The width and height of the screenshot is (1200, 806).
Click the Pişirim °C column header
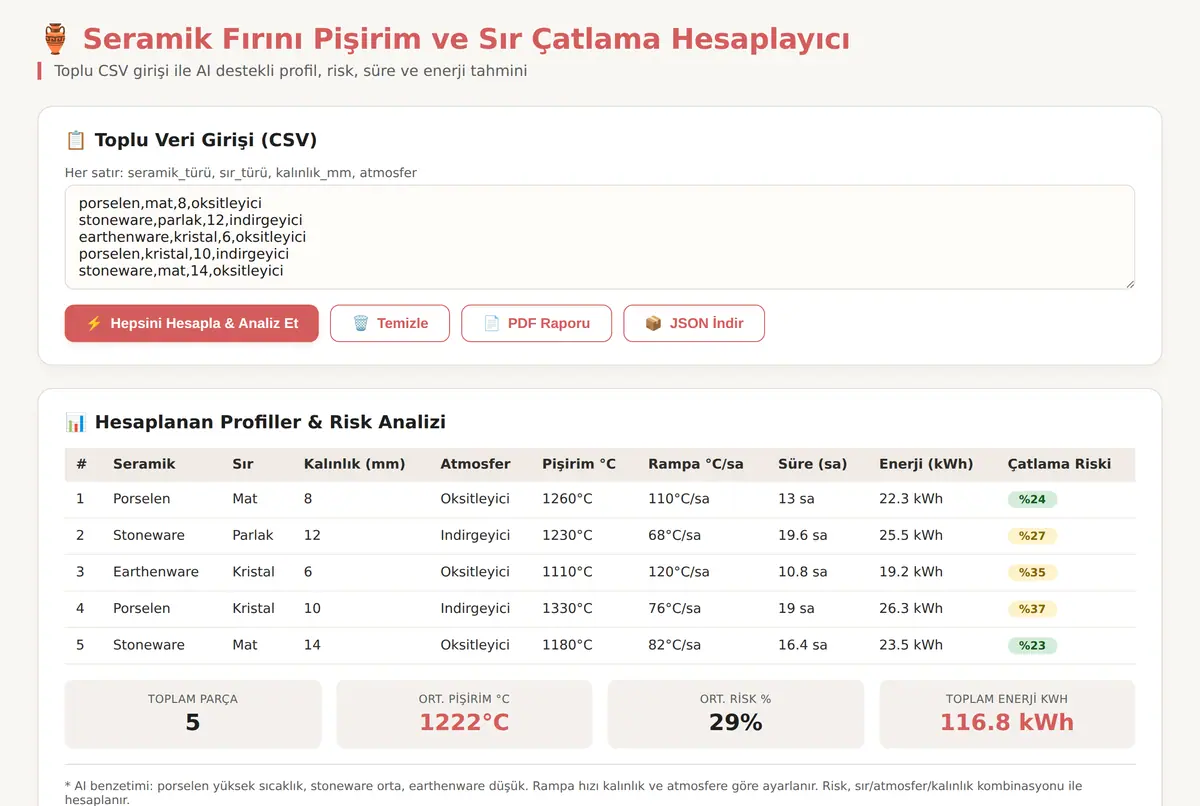pyautogui.click(x=579, y=464)
